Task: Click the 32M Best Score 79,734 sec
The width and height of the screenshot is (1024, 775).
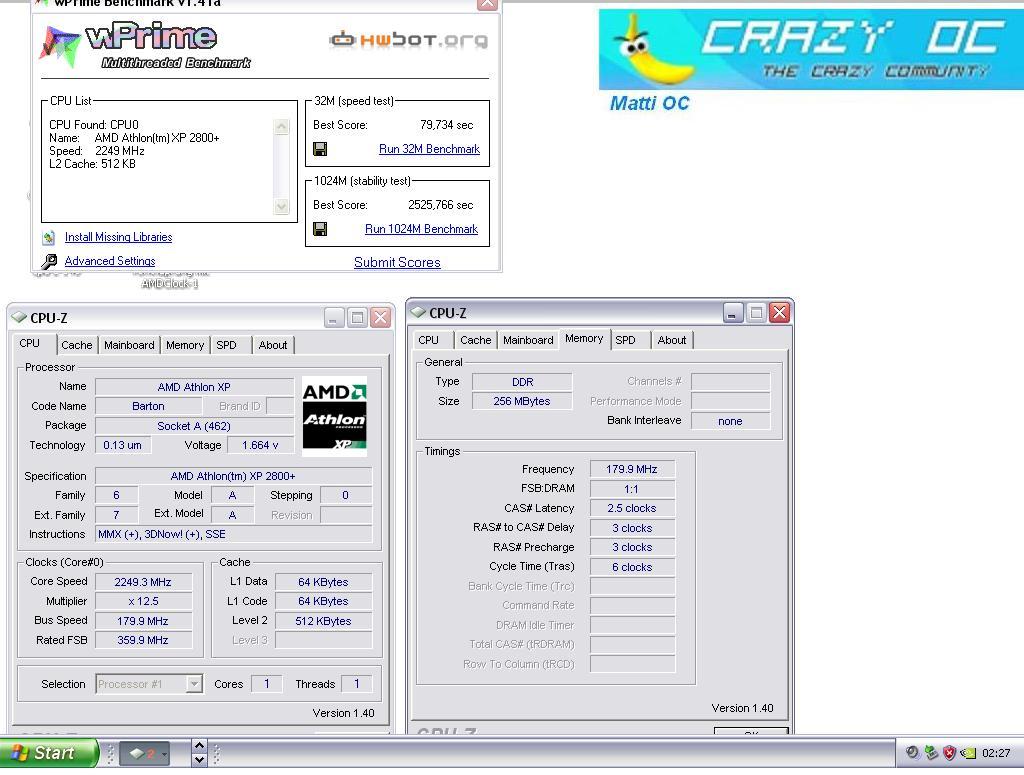Action: point(447,125)
